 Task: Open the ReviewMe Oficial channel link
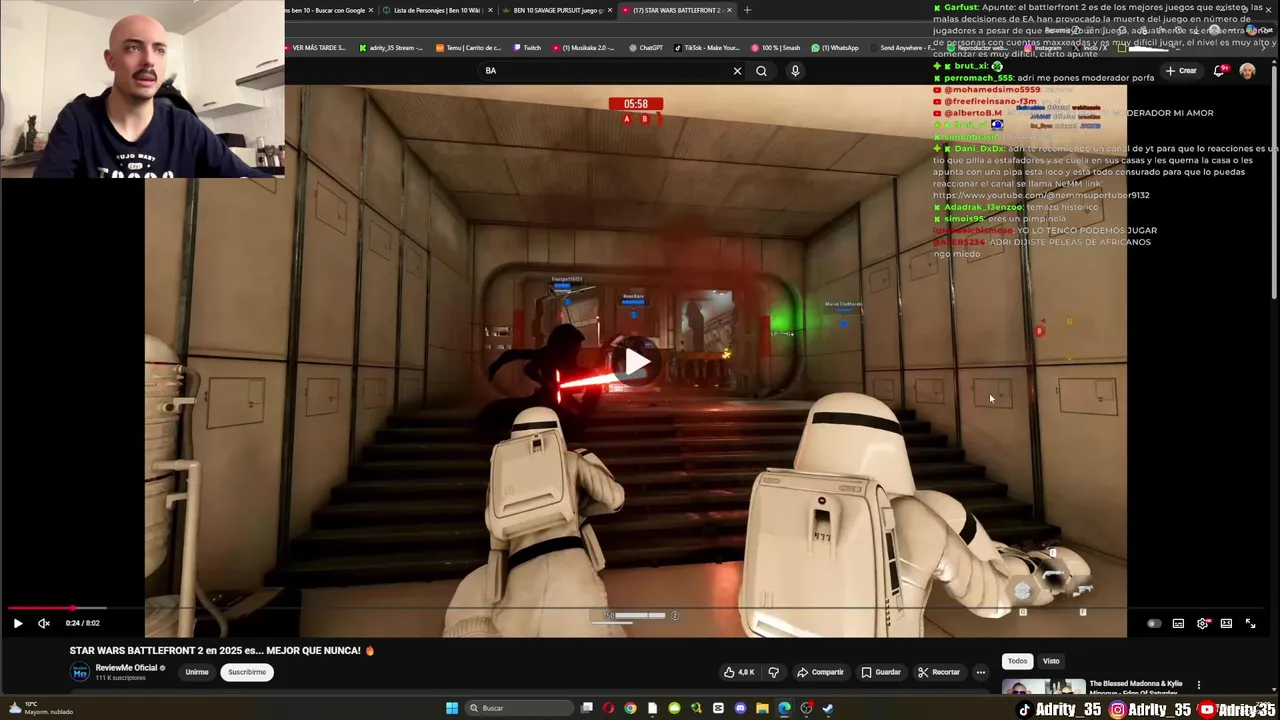(127, 668)
